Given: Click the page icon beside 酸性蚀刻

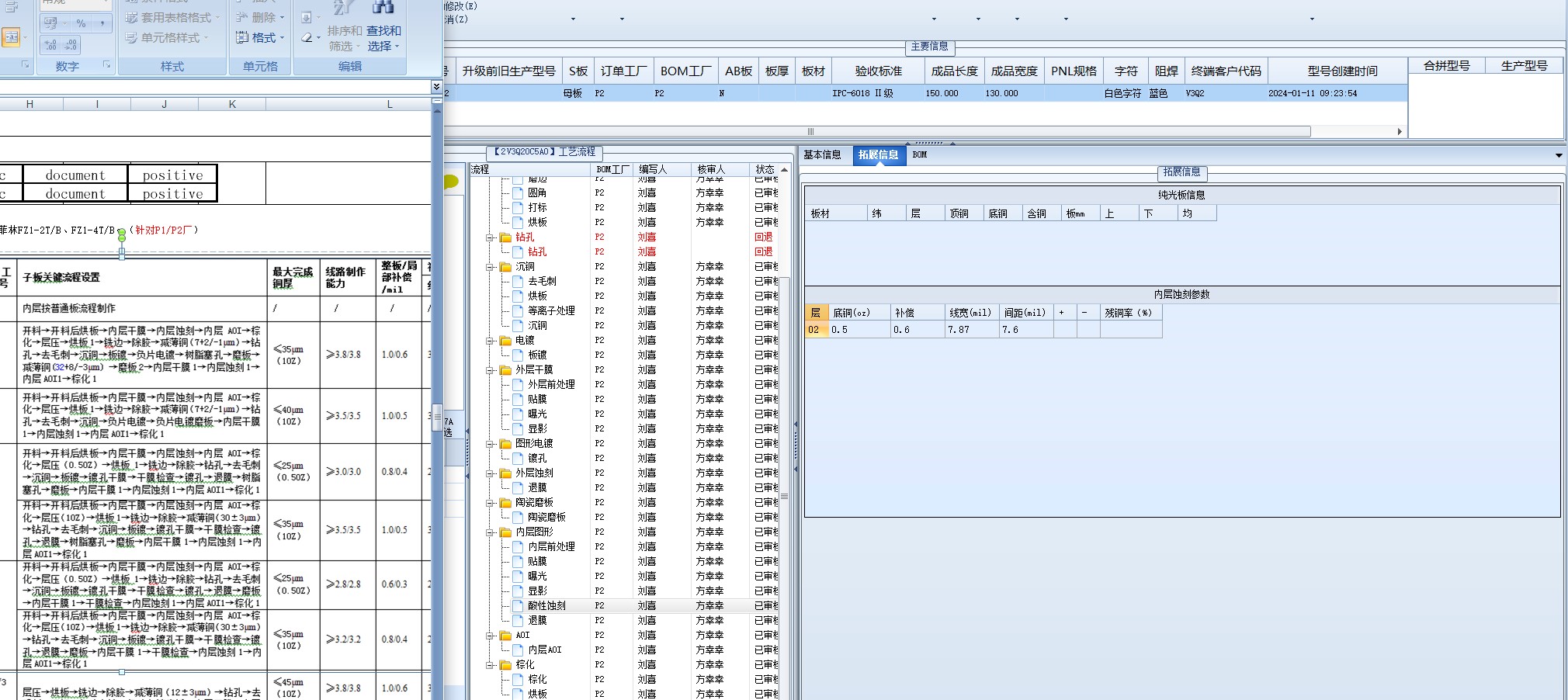Looking at the screenshot, I should pos(518,606).
